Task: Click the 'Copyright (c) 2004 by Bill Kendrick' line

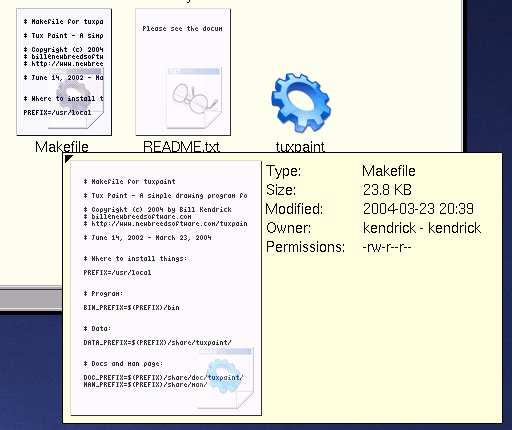Action: (158, 210)
